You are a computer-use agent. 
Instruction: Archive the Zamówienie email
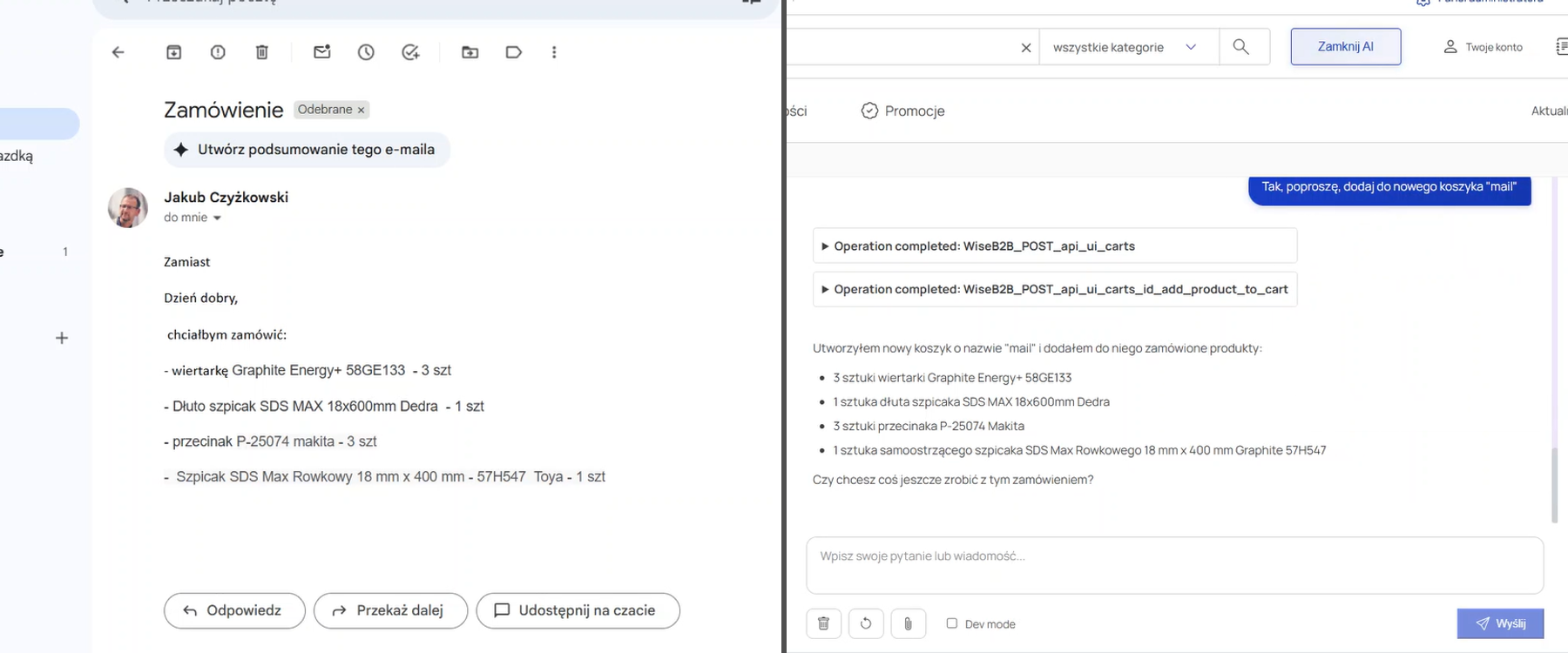pyautogui.click(x=174, y=52)
